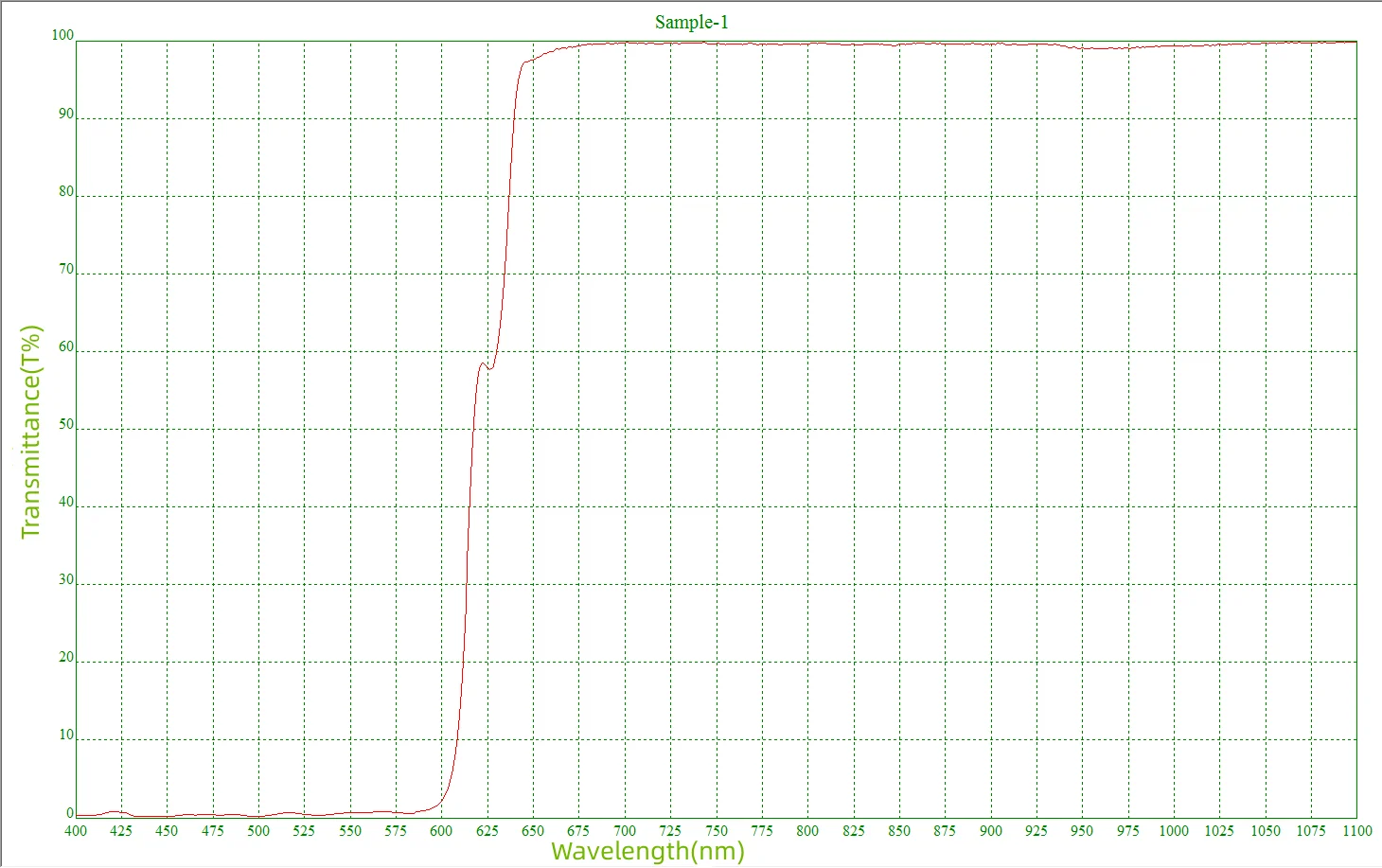Screen dimensions: 1382x868
Task: Click the 40 transmittance tick label
Action: click(x=66, y=502)
